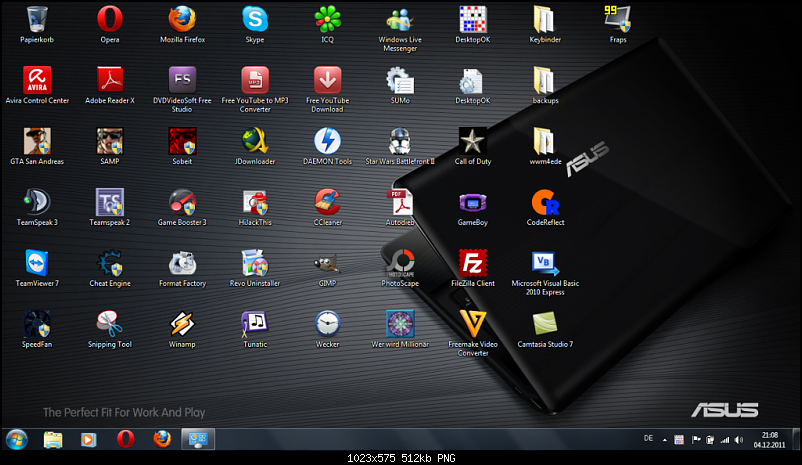Launch Revo Uninstaller
Screen dimensions: 802x465
tap(255, 263)
